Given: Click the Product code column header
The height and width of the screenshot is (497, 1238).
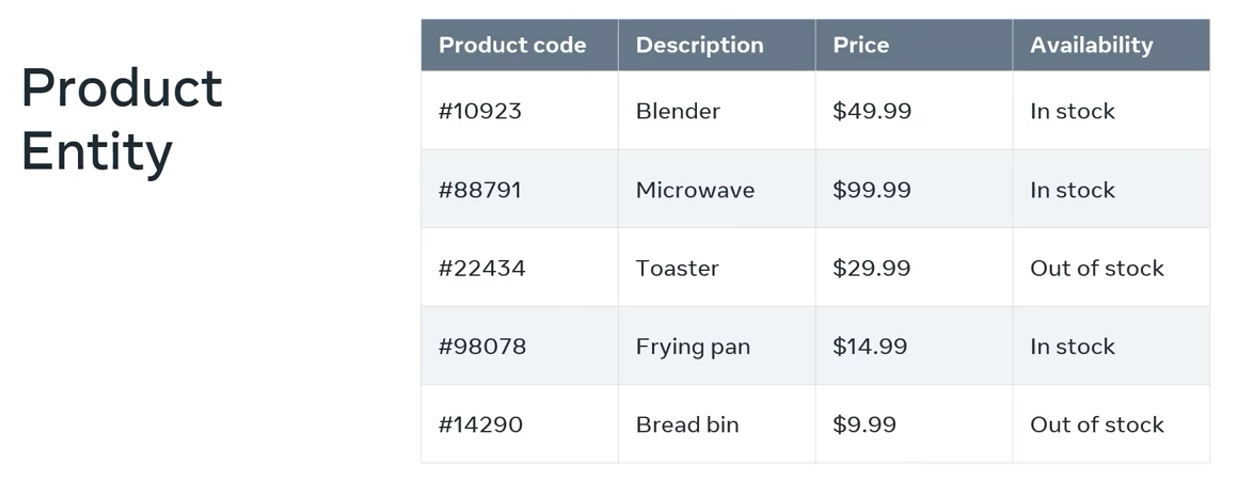Looking at the screenshot, I should 512,45.
